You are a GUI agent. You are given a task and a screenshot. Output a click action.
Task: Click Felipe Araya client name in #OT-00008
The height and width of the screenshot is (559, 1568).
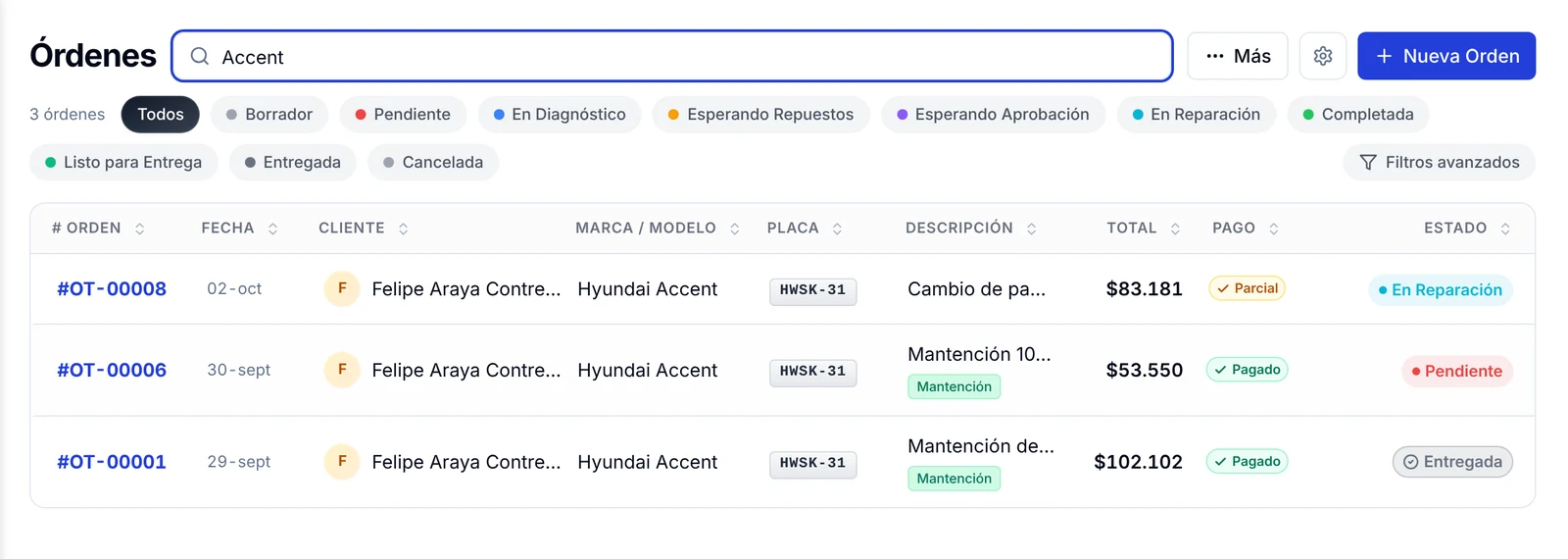point(466,289)
